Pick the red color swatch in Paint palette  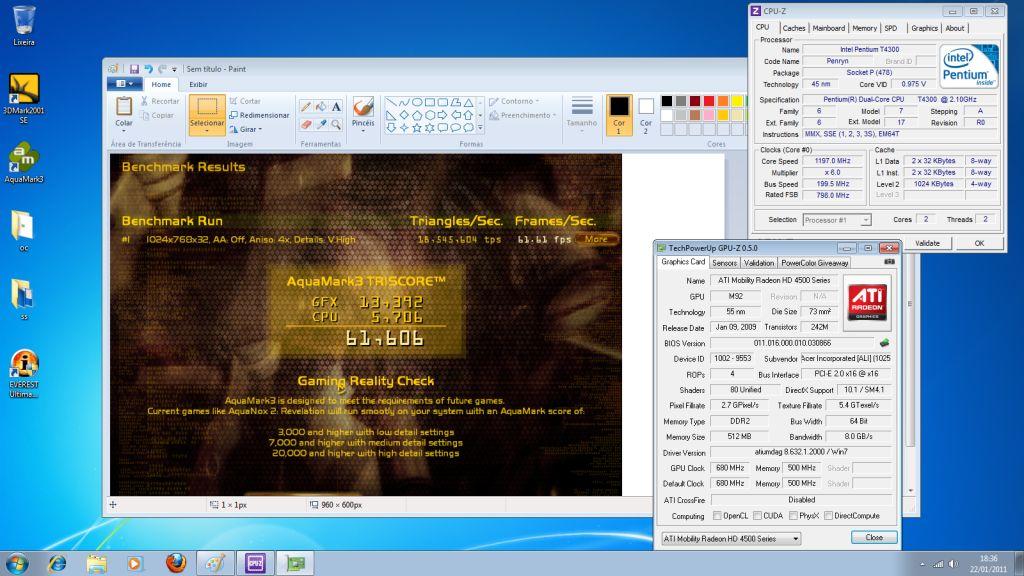tap(709, 101)
